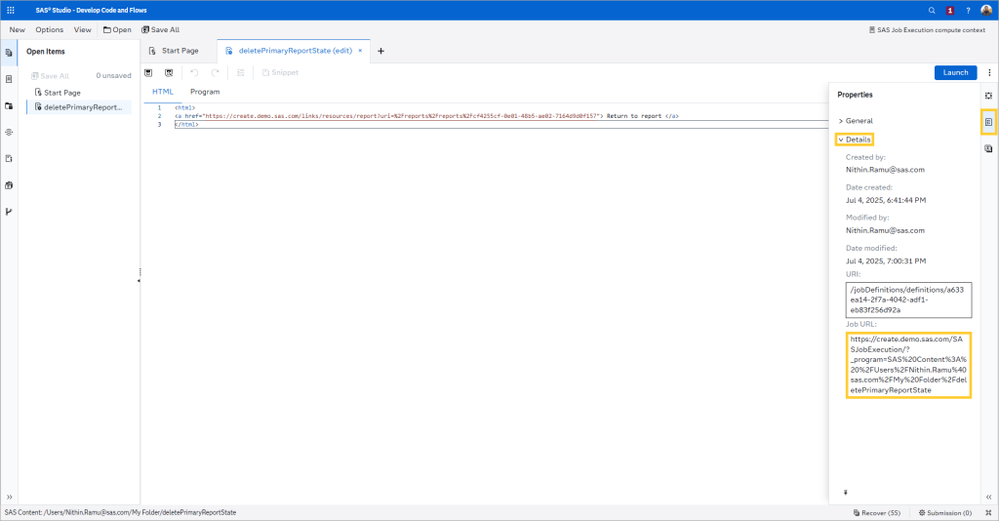Open the applications menu grid icon

click(10, 10)
